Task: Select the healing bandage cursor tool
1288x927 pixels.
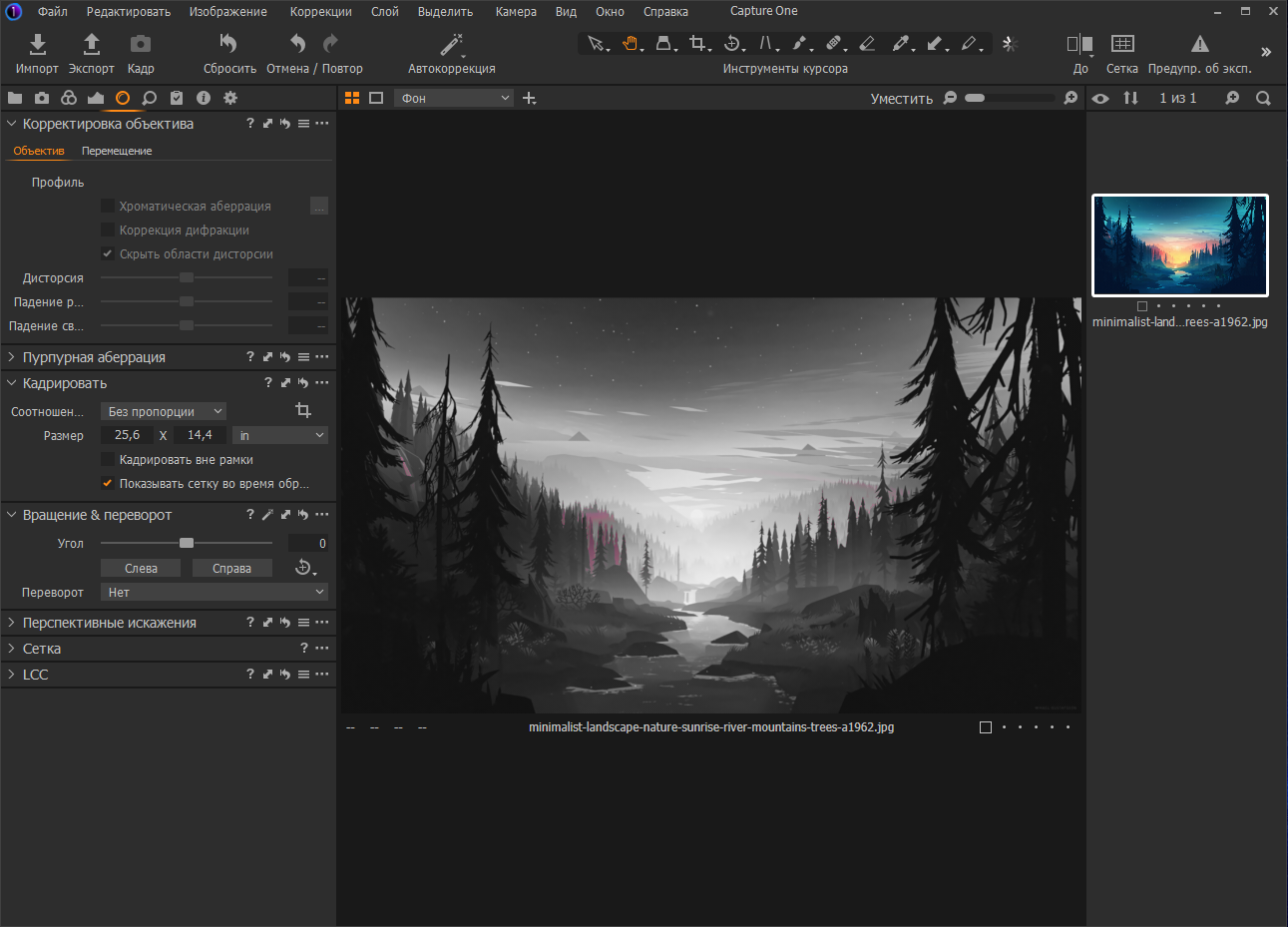Action: (x=834, y=44)
